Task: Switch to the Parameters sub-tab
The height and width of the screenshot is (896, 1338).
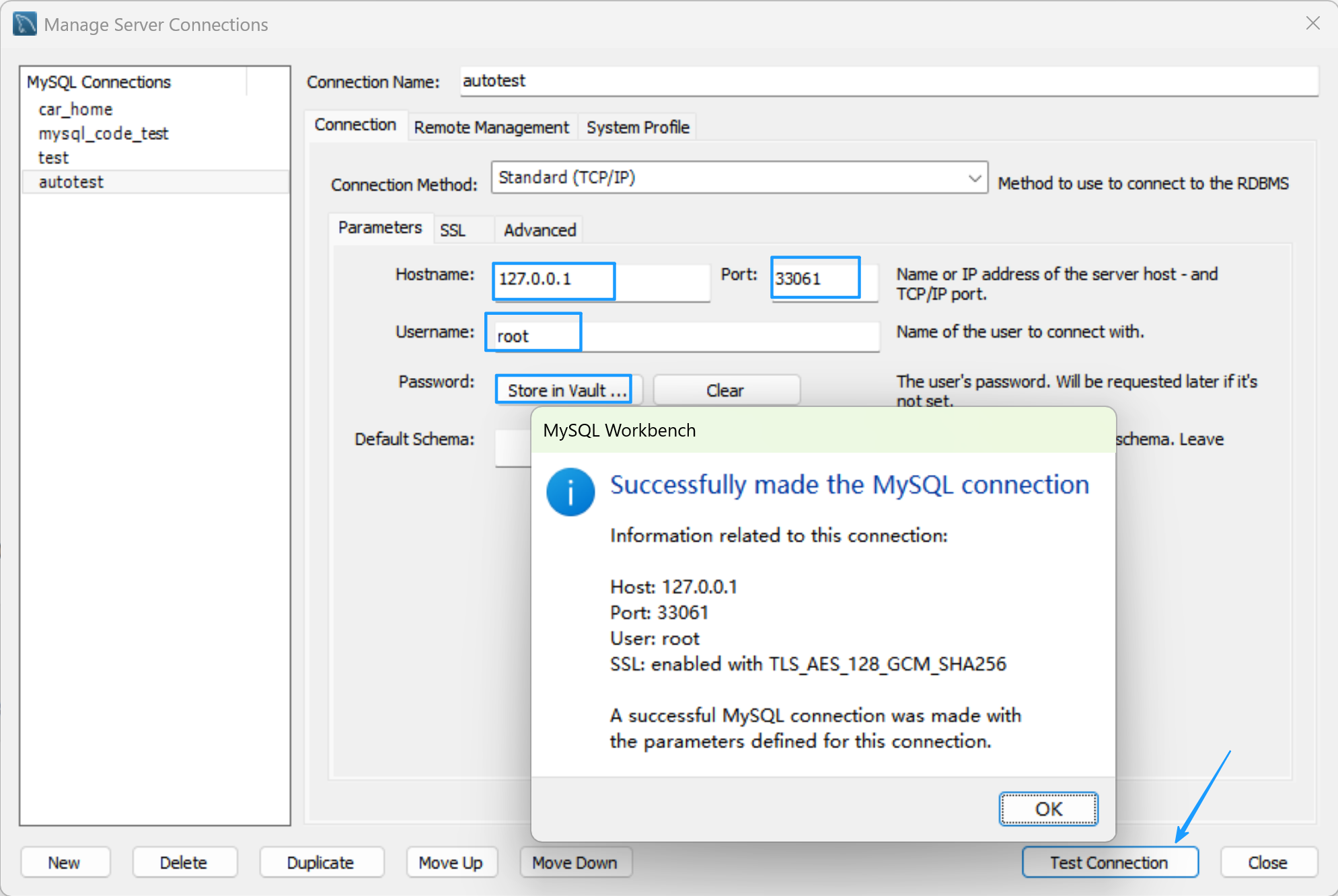Action: click(x=380, y=228)
